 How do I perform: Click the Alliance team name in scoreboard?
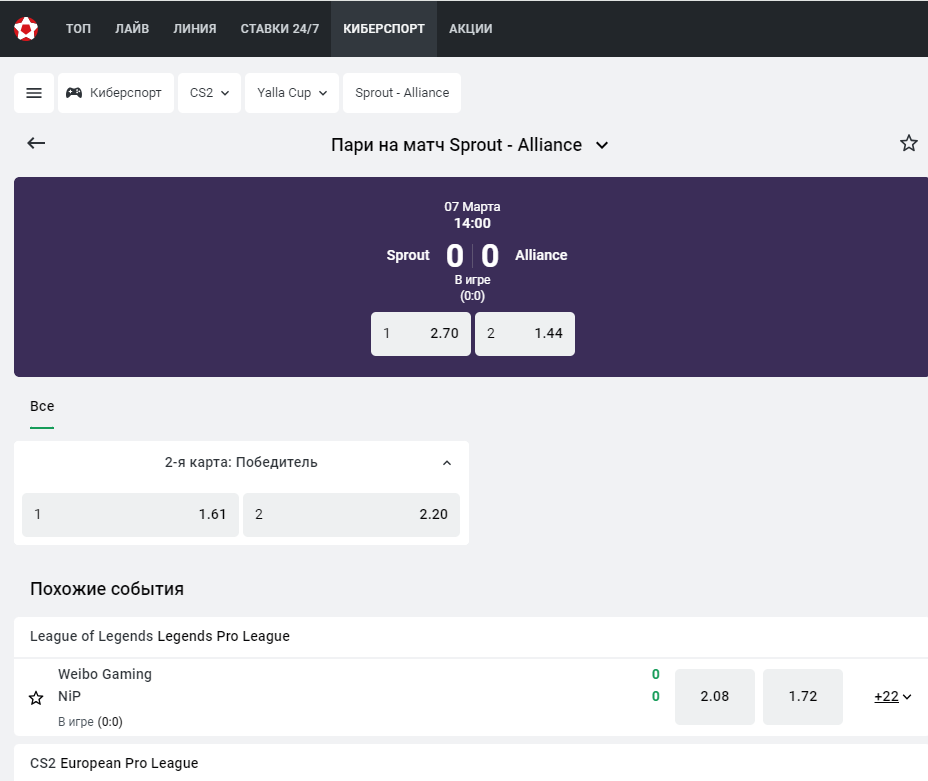541,256
